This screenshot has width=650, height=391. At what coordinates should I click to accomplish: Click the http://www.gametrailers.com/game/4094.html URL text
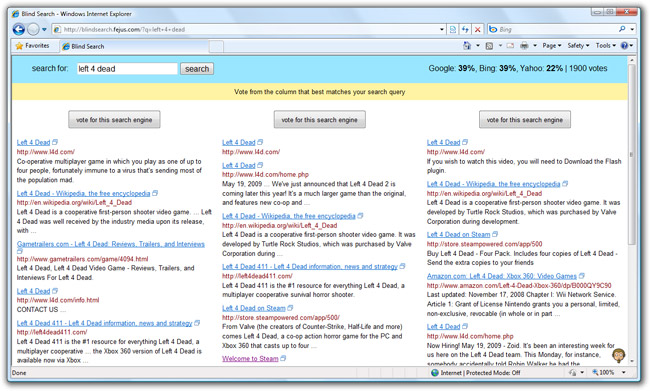pos(82,259)
